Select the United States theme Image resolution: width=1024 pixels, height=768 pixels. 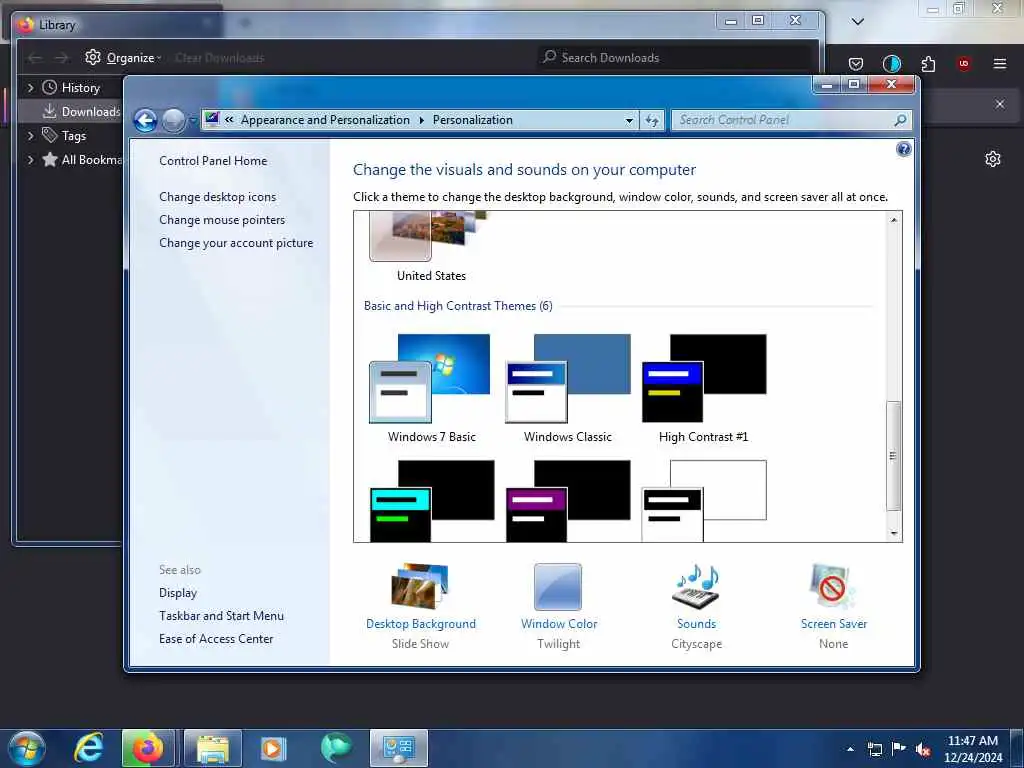coord(430,247)
